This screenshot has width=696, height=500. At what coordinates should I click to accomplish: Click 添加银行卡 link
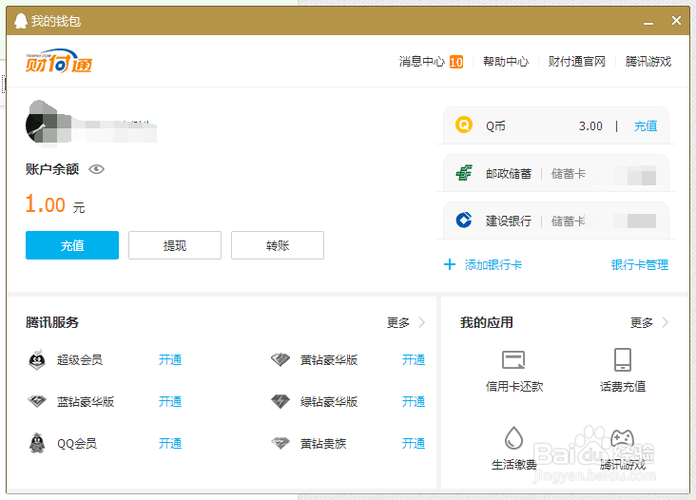click(x=493, y=265)
